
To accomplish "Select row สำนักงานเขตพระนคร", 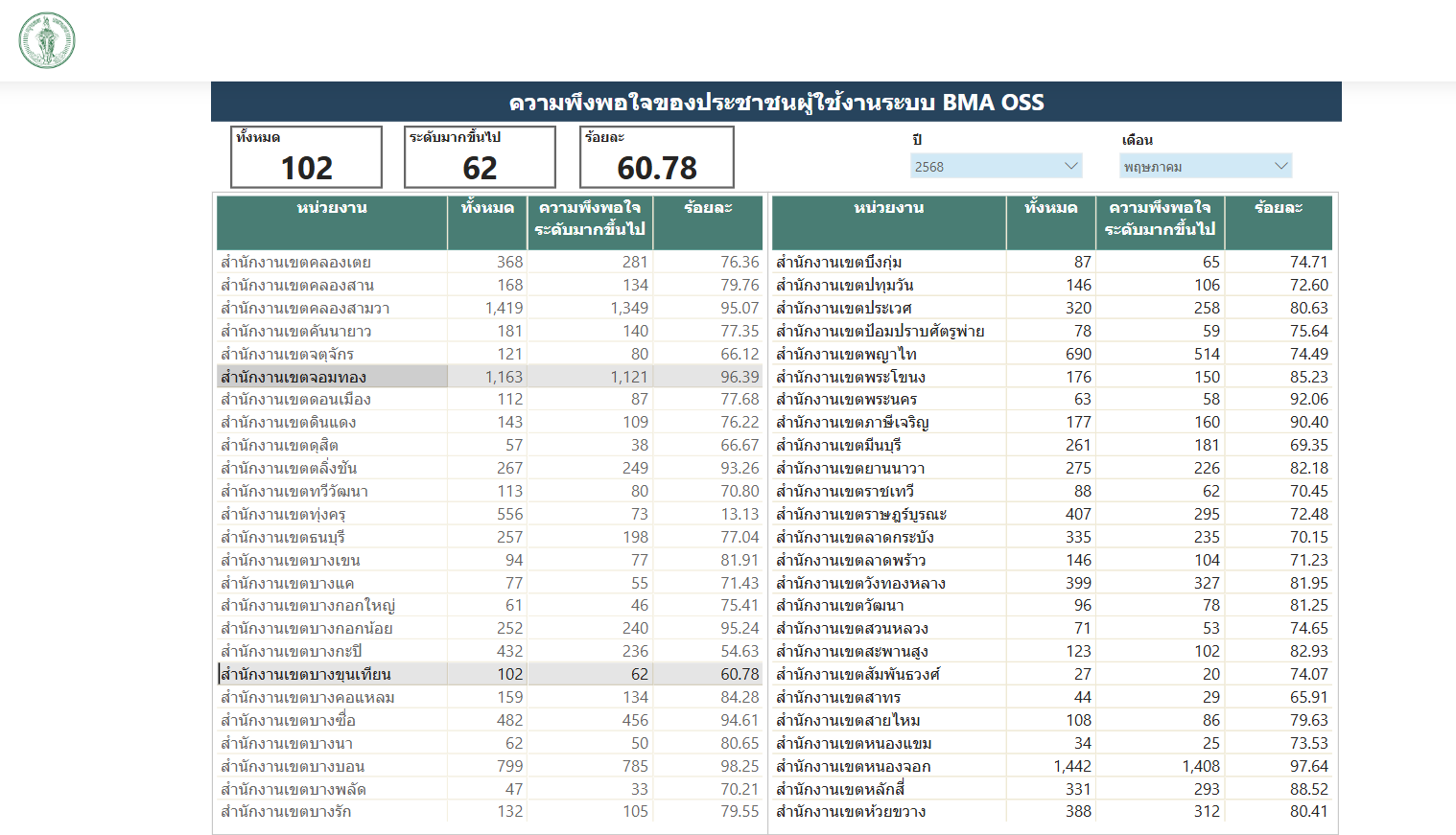I will [x=1052, y=399].
